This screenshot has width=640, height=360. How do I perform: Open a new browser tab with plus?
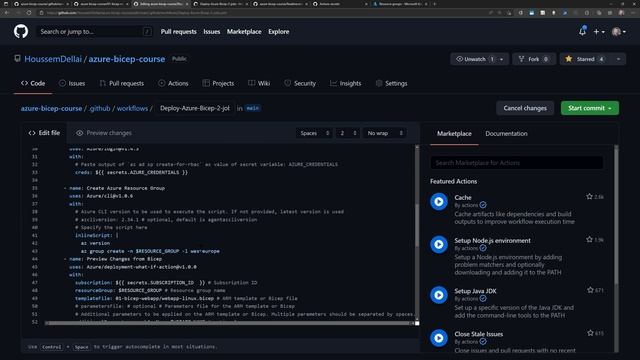[x=435, y=4]
